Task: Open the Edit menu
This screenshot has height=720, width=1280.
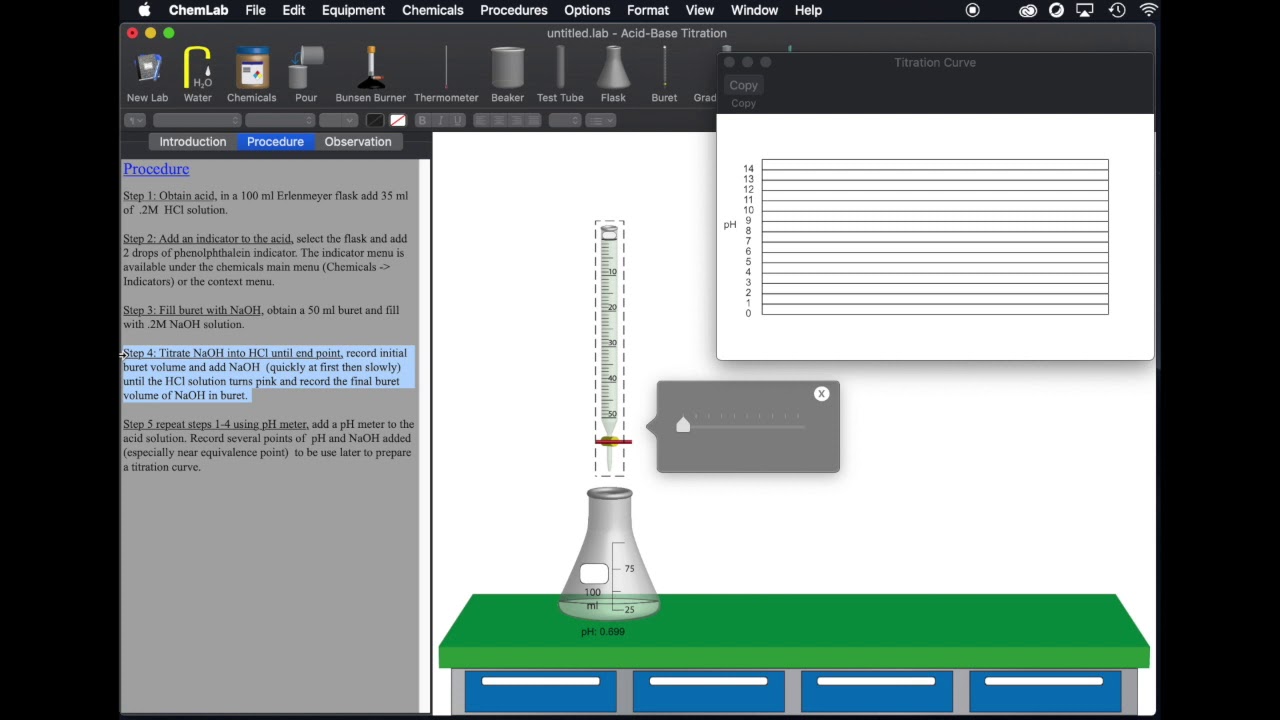Action: pos(293,10)
